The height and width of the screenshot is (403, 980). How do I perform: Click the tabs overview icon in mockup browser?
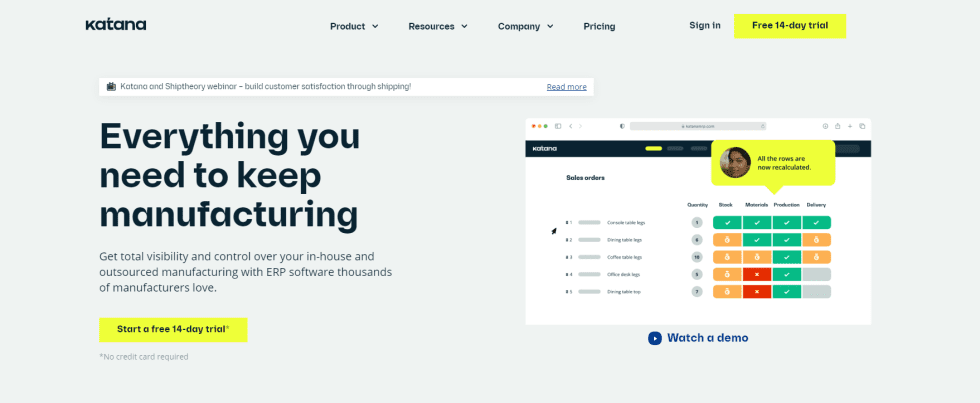click(862, 126)
